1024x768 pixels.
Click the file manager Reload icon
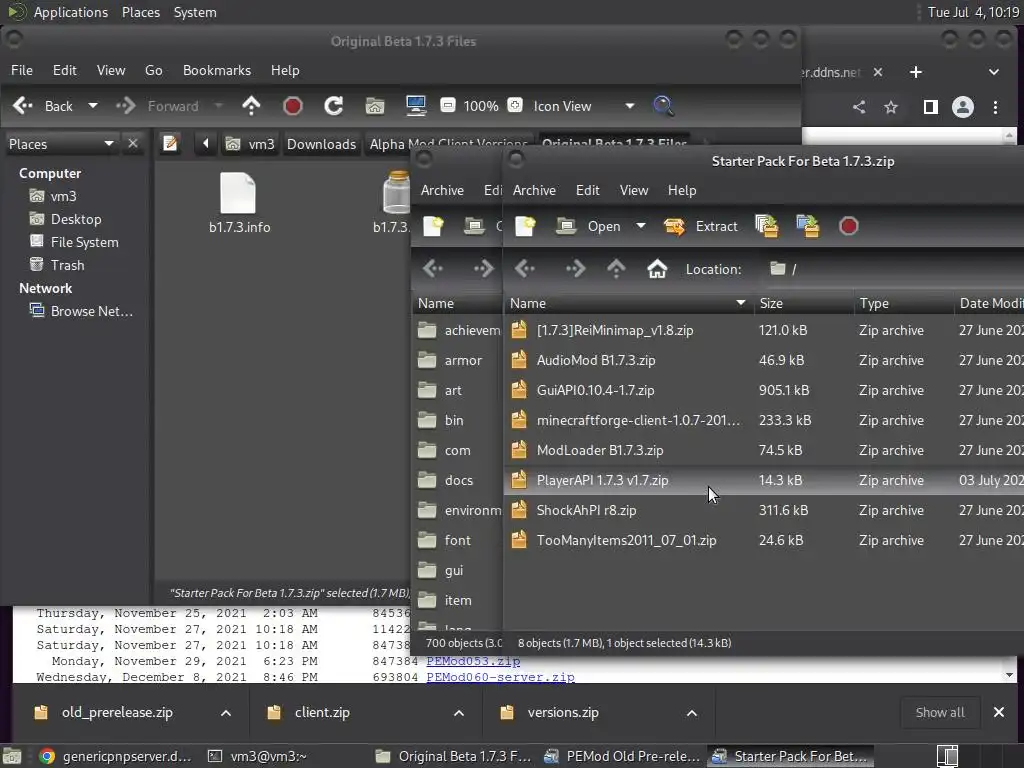coord(334,106)
